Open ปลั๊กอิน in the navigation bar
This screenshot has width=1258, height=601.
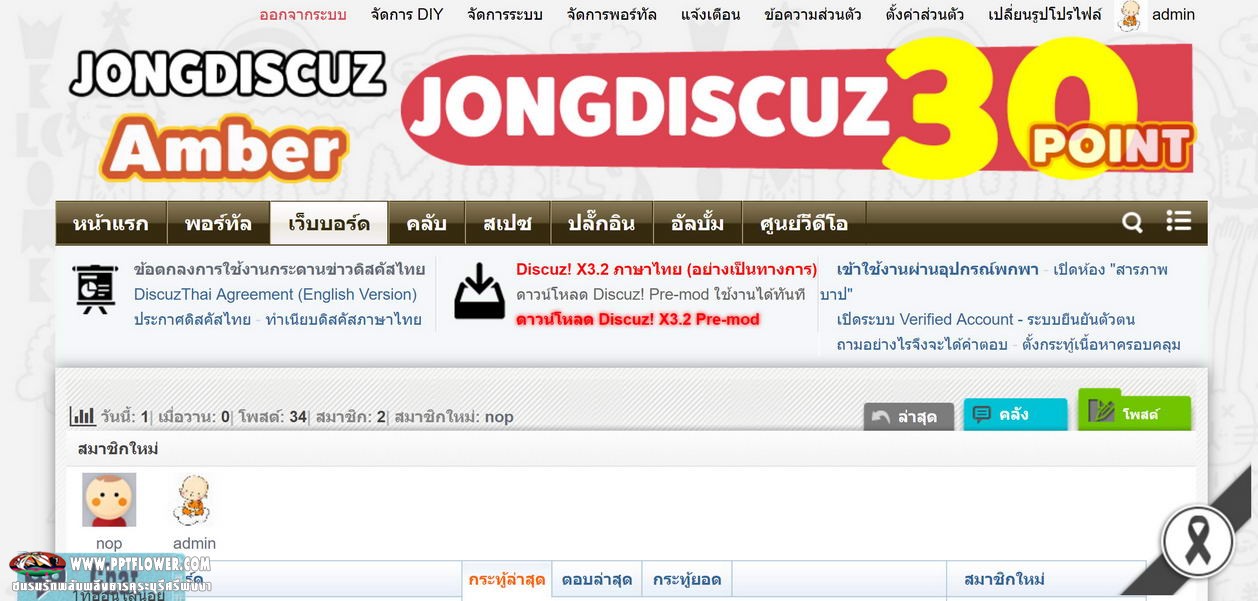pyautogui.click(x=601, y=223)
